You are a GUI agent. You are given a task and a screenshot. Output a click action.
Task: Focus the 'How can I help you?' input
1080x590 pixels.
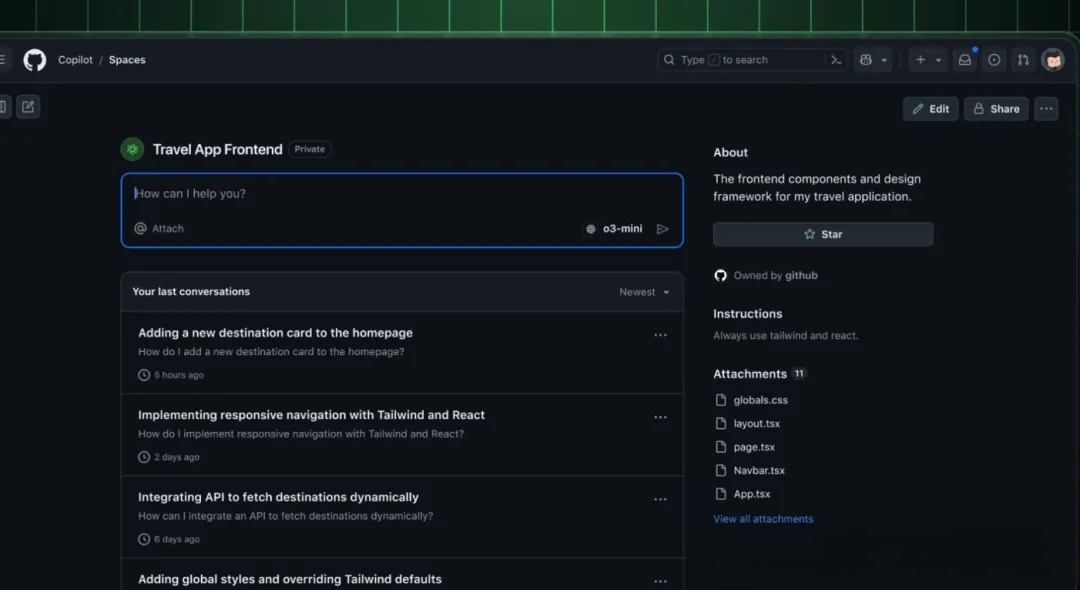click(402, 193)
